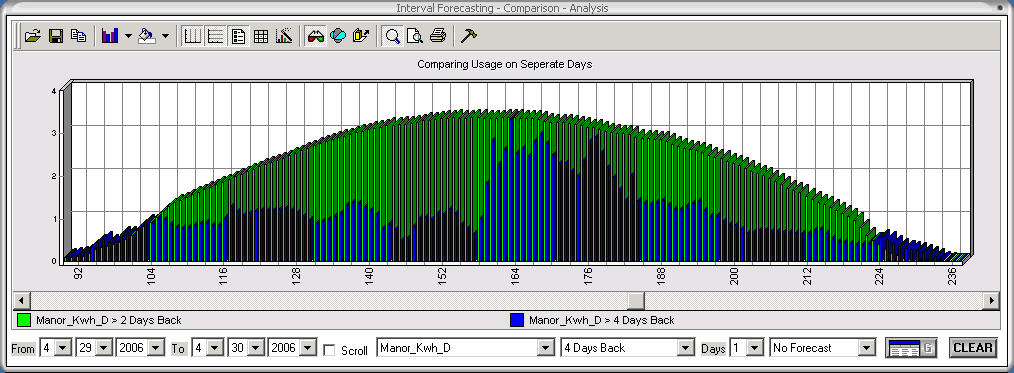Open the Manor_Kwh_D series dropdown
Screen dimensions: 1014x373
point(545,348)
